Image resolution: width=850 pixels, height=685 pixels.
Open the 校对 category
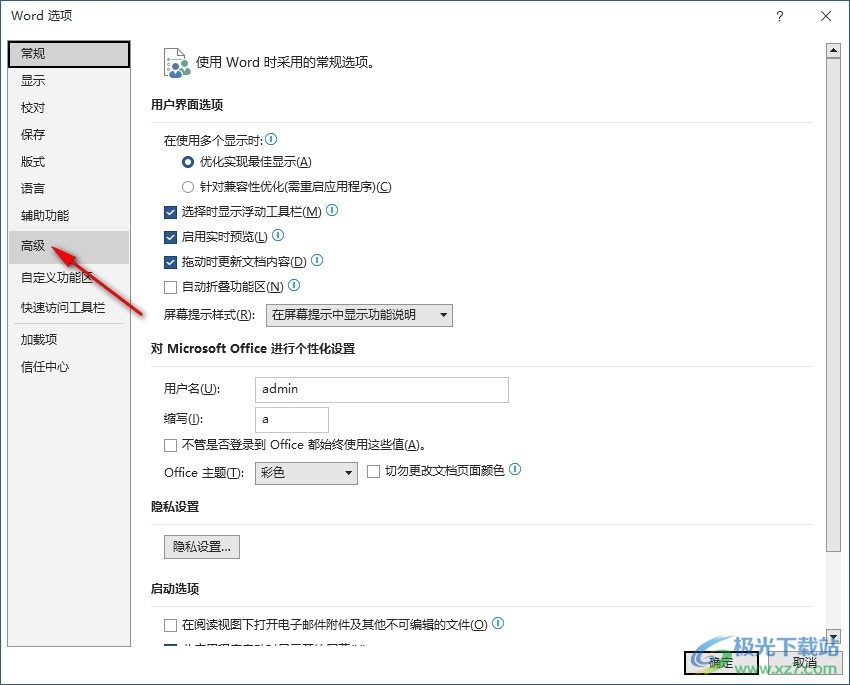coord(69,108)
